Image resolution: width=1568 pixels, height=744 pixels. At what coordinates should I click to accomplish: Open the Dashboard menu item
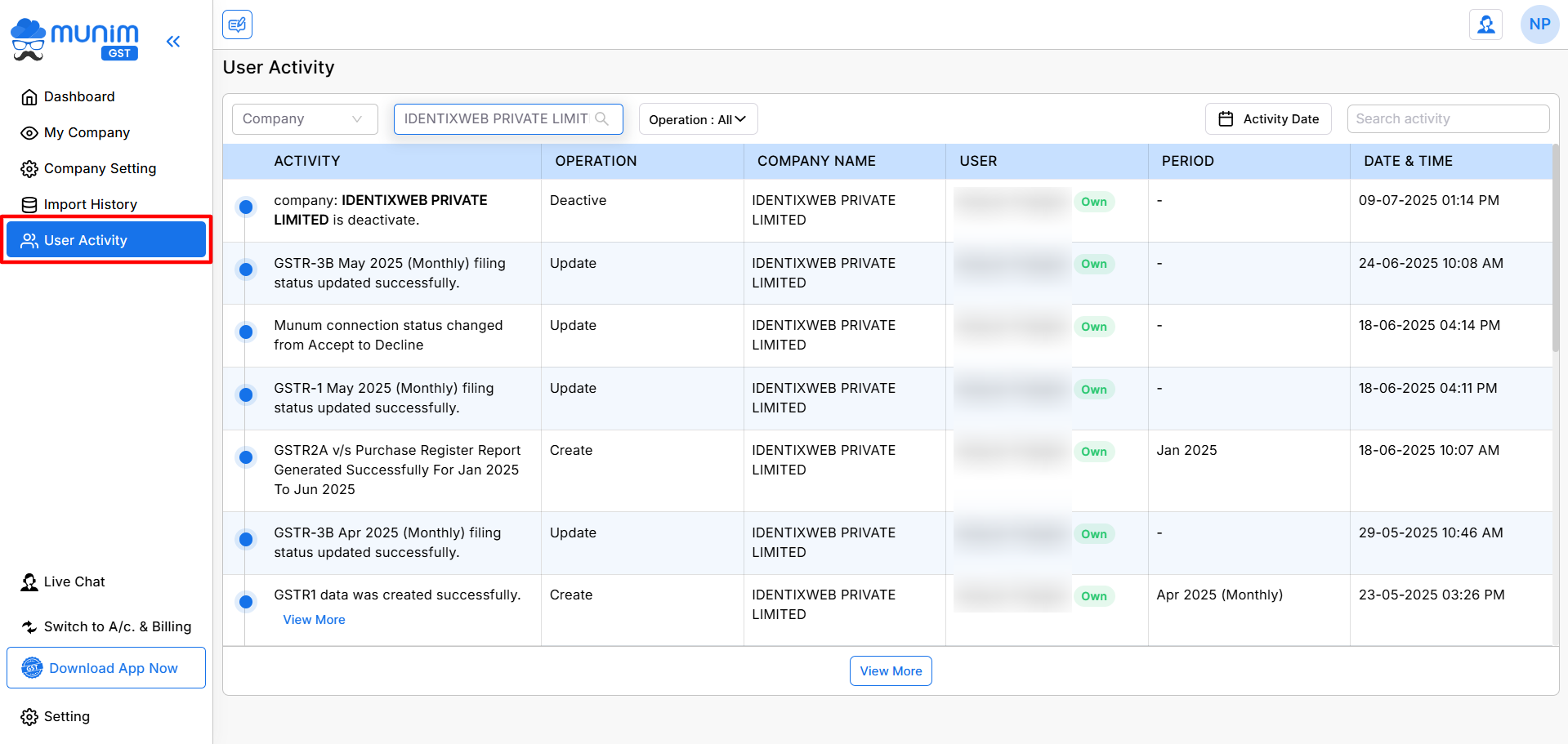106,97
